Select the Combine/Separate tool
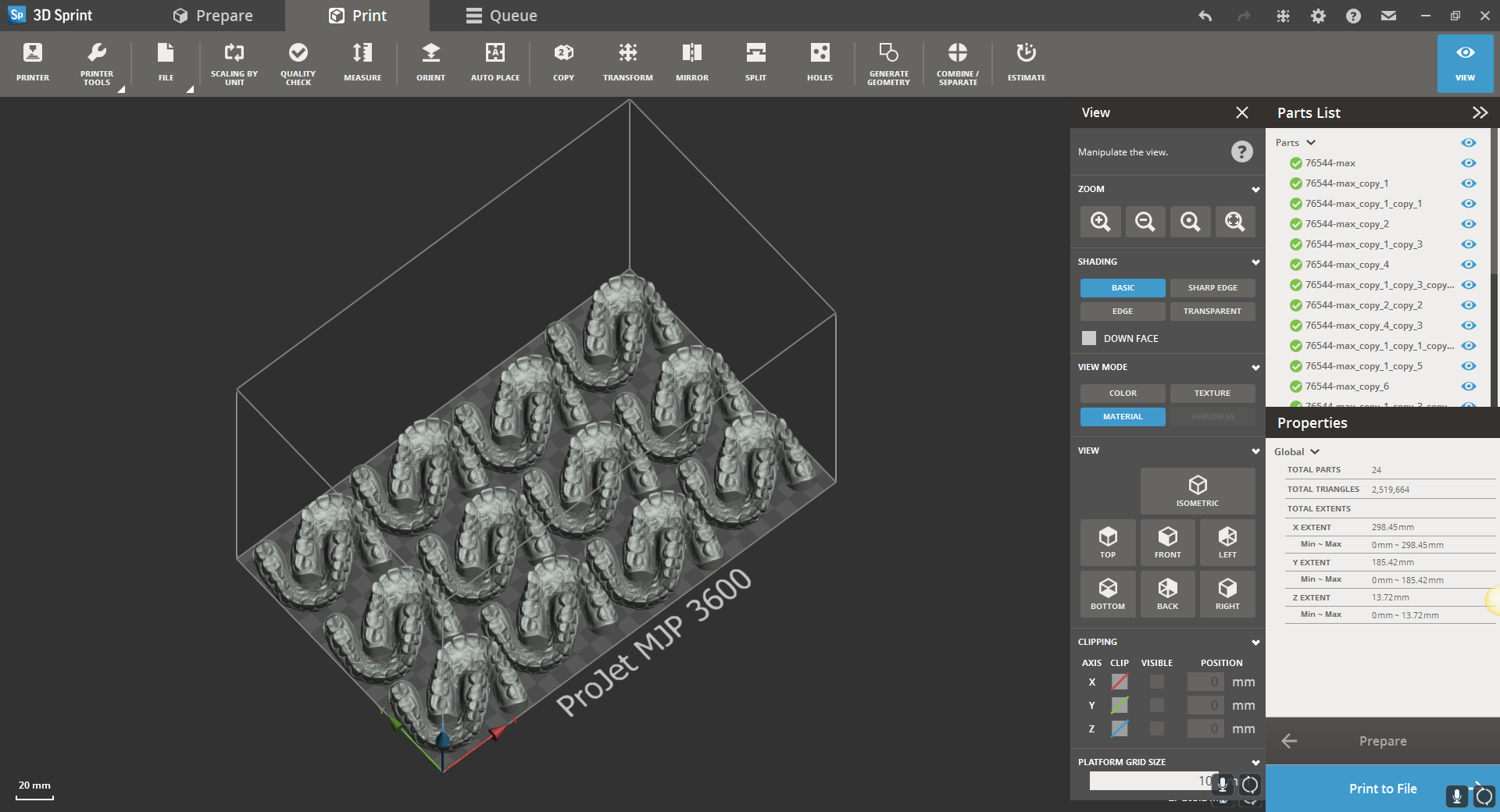 [x=957, y=62]
